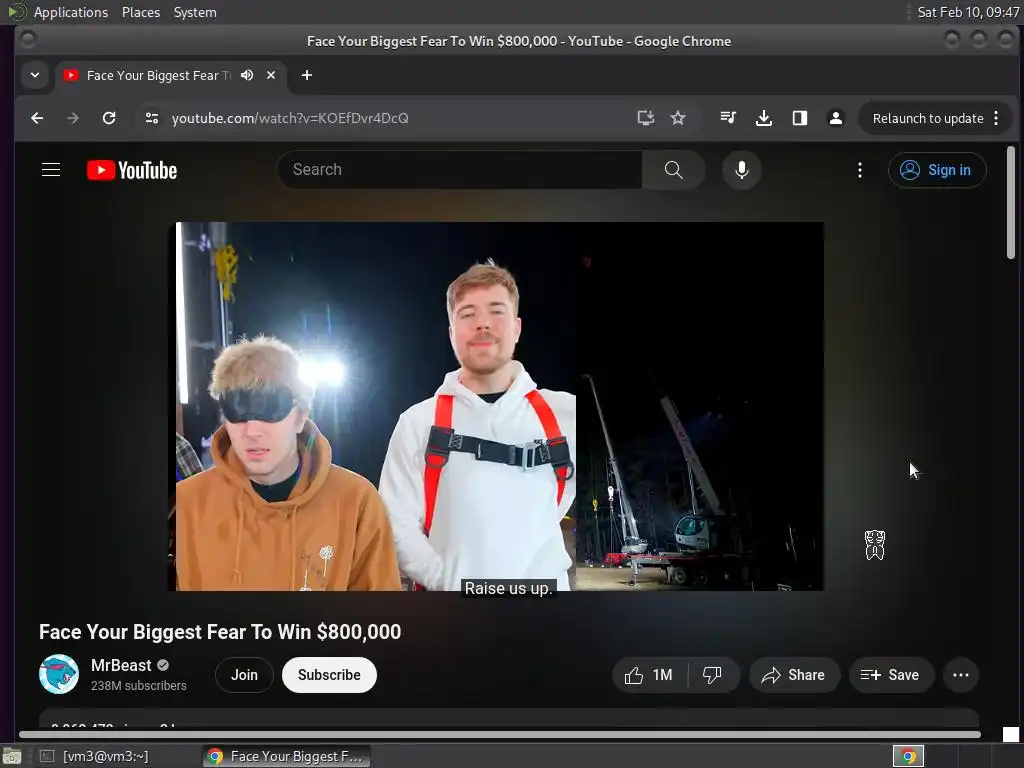Select the Face Your Biggest Fear tab
Screen dimensions: 1024x768
(159, 75)
